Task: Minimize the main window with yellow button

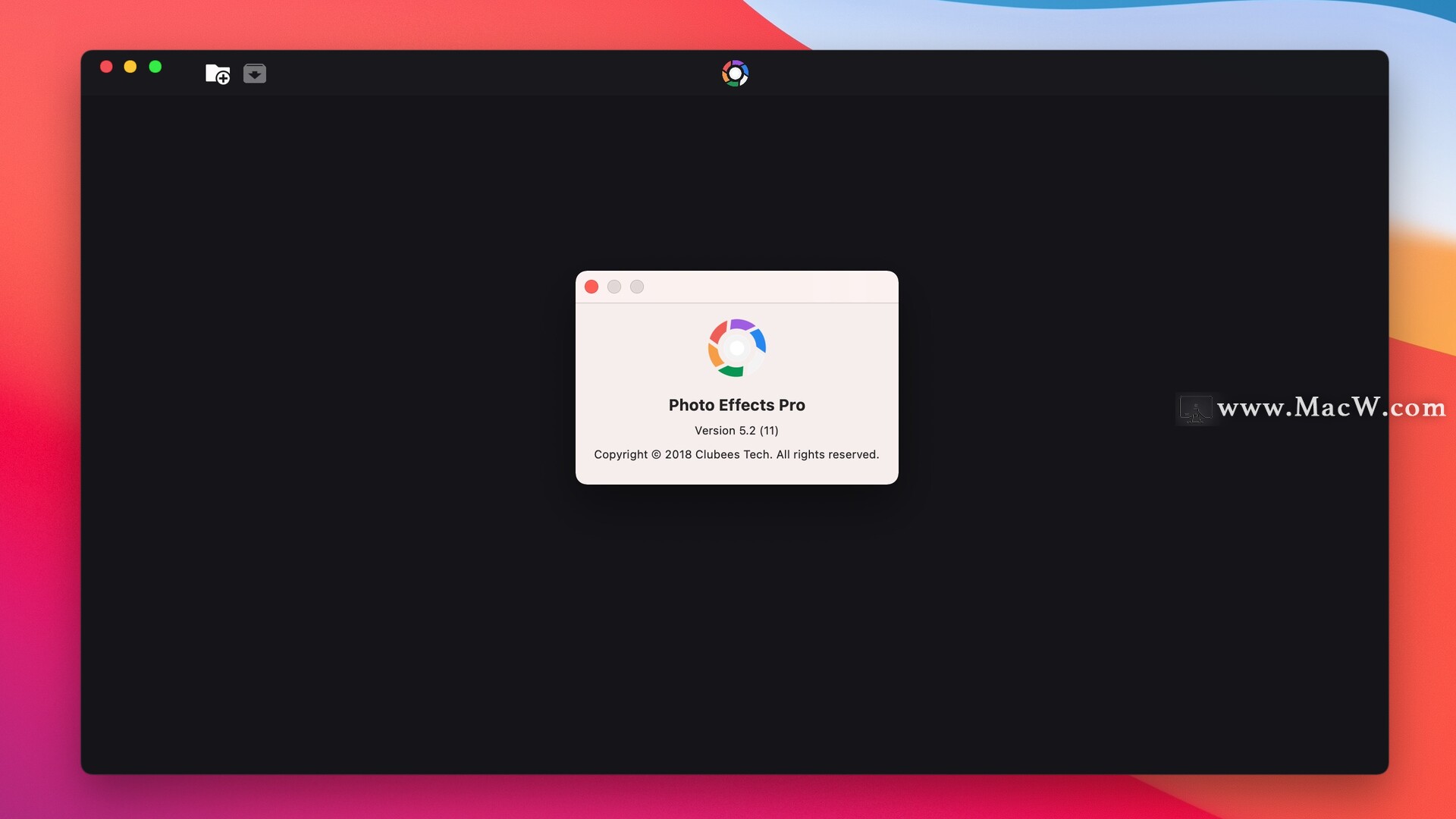Action: point(130,67)
